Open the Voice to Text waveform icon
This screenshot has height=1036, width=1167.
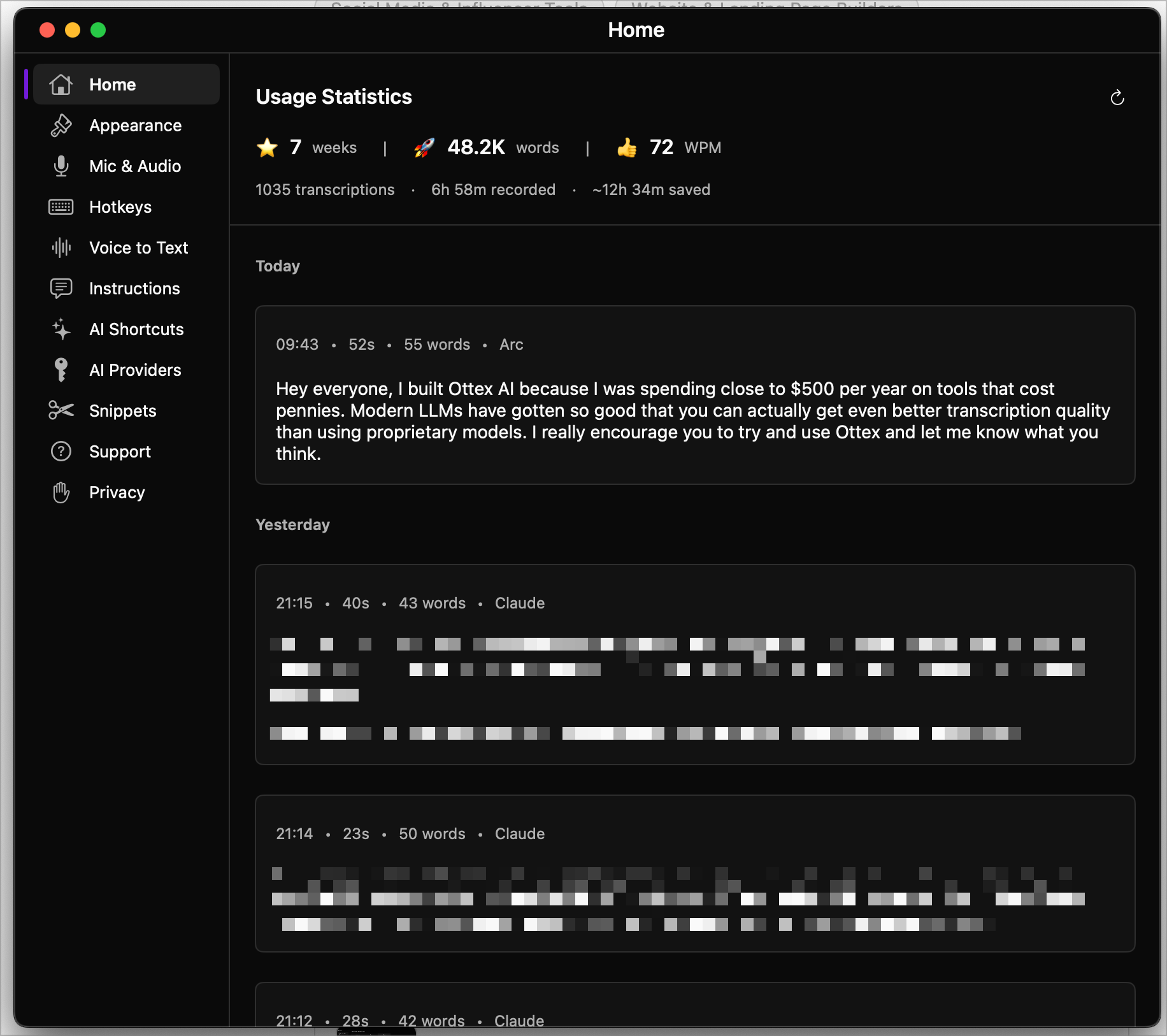coord(61,248)
